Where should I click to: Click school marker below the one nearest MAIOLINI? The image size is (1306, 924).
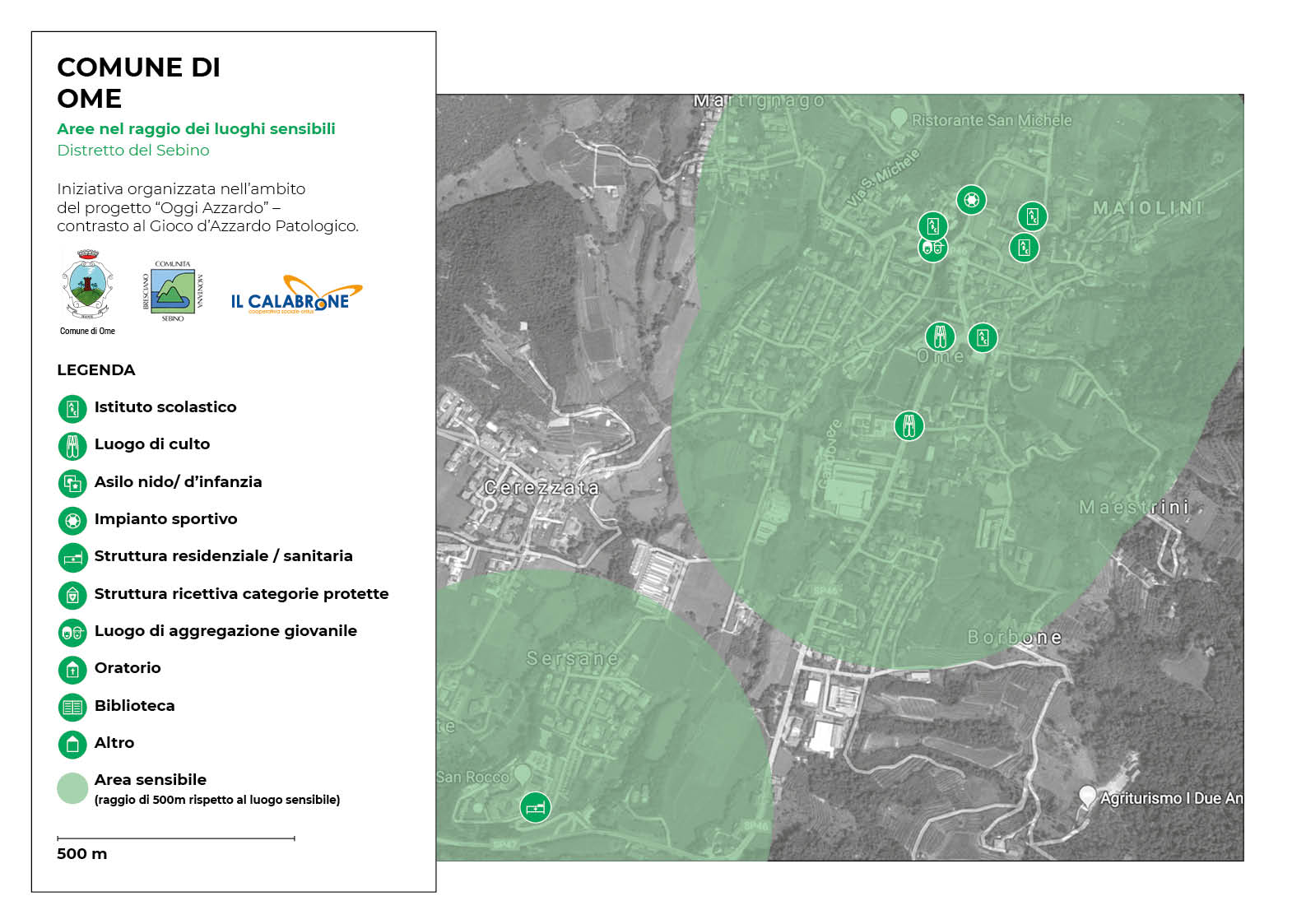(1025, 247)
